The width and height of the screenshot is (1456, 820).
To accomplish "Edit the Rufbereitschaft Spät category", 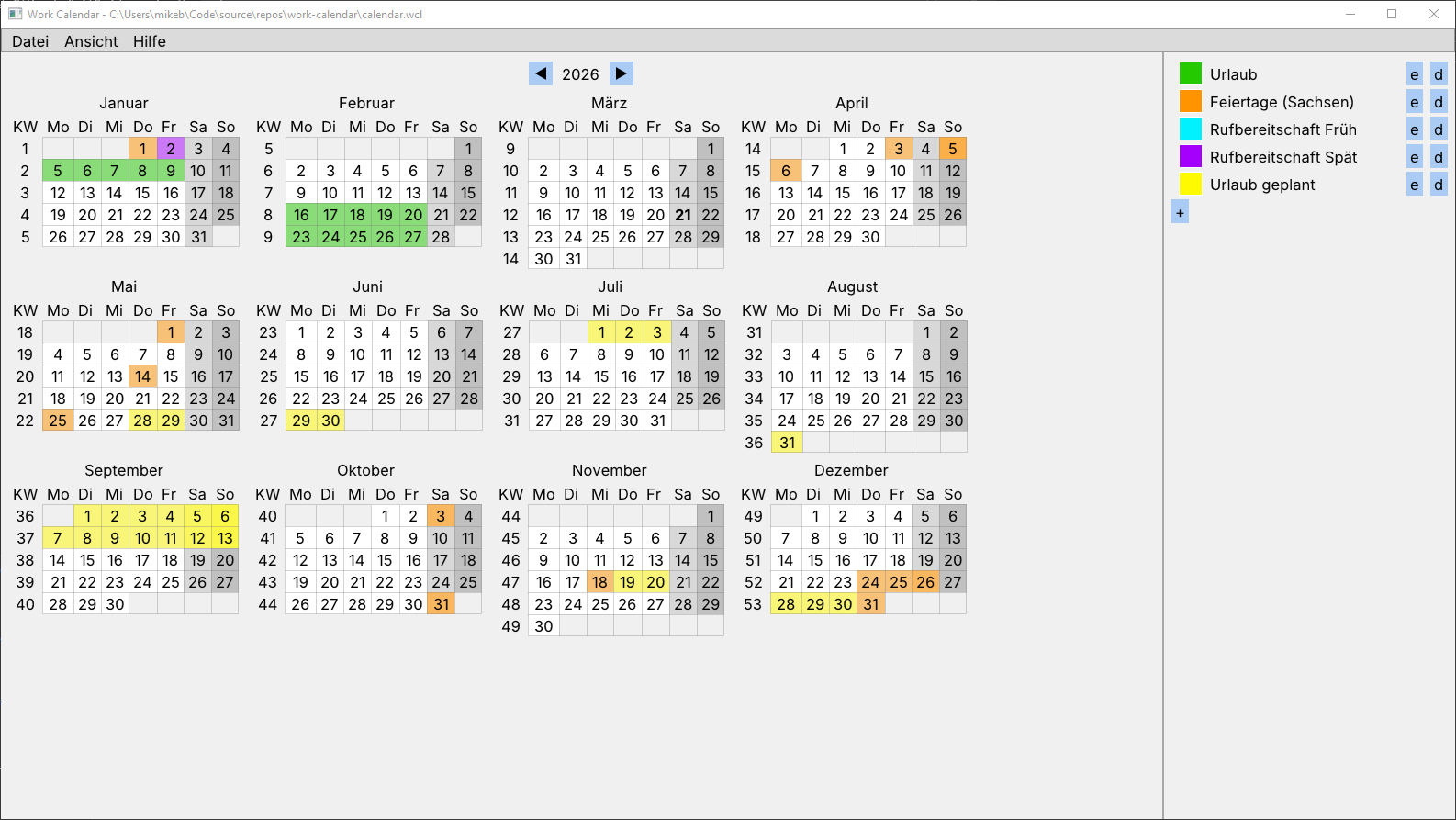I will (1415, 157).
